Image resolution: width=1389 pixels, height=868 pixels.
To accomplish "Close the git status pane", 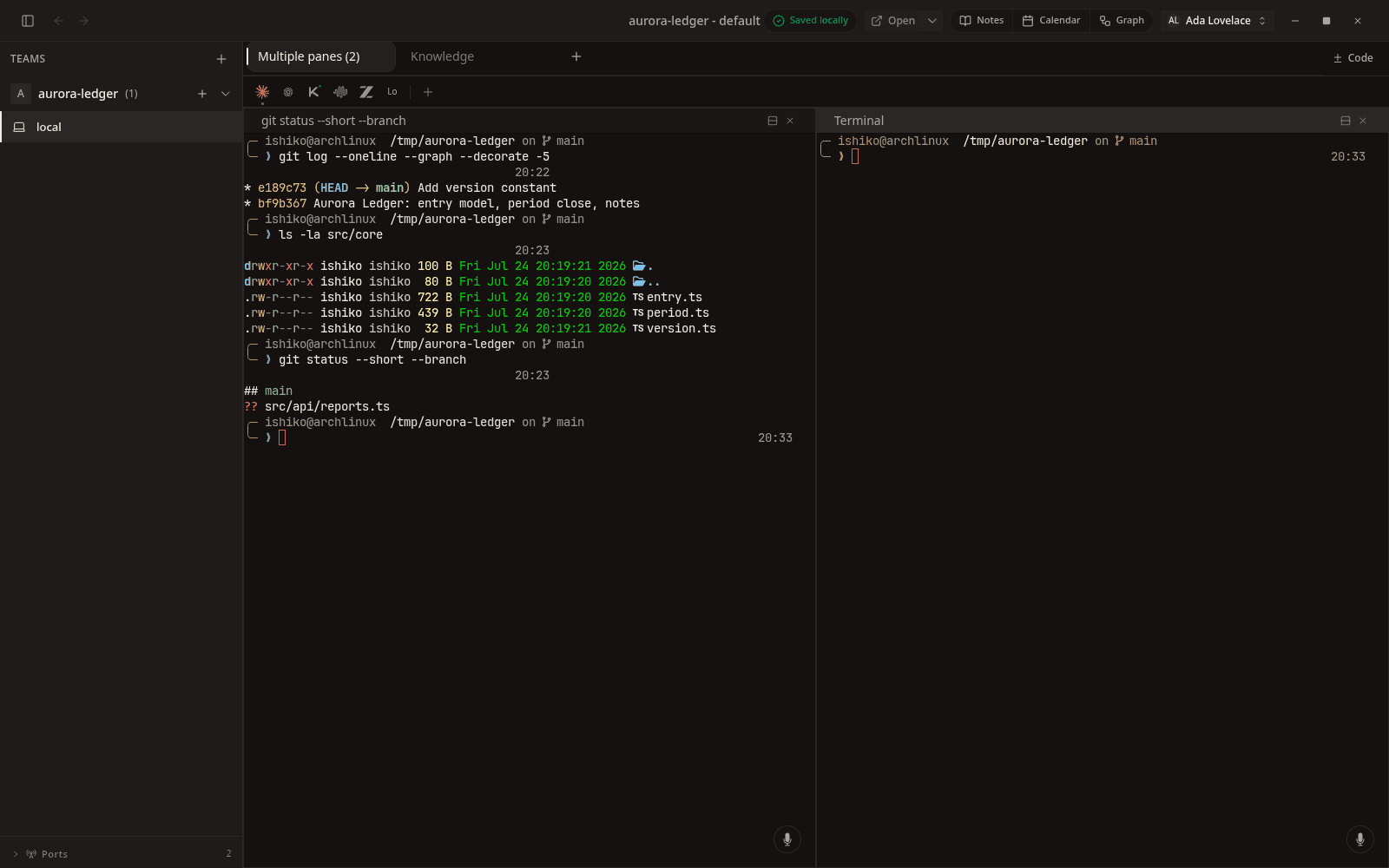I will pyautogui.click(x=790, y=121).
